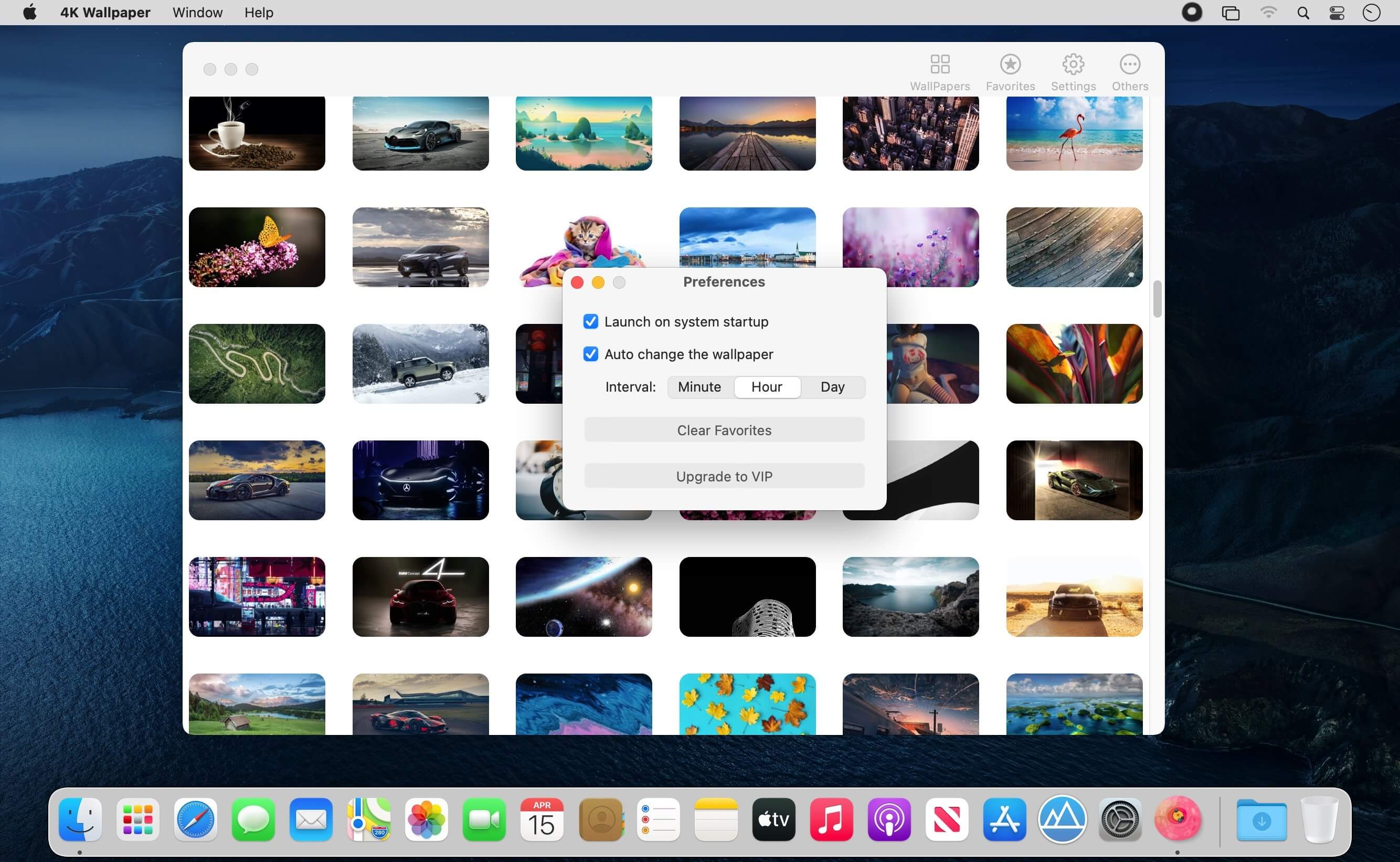Screen dimensions: 1400x862
Task: Click Upgrade to VIP button
Action: tap(724, 476)
